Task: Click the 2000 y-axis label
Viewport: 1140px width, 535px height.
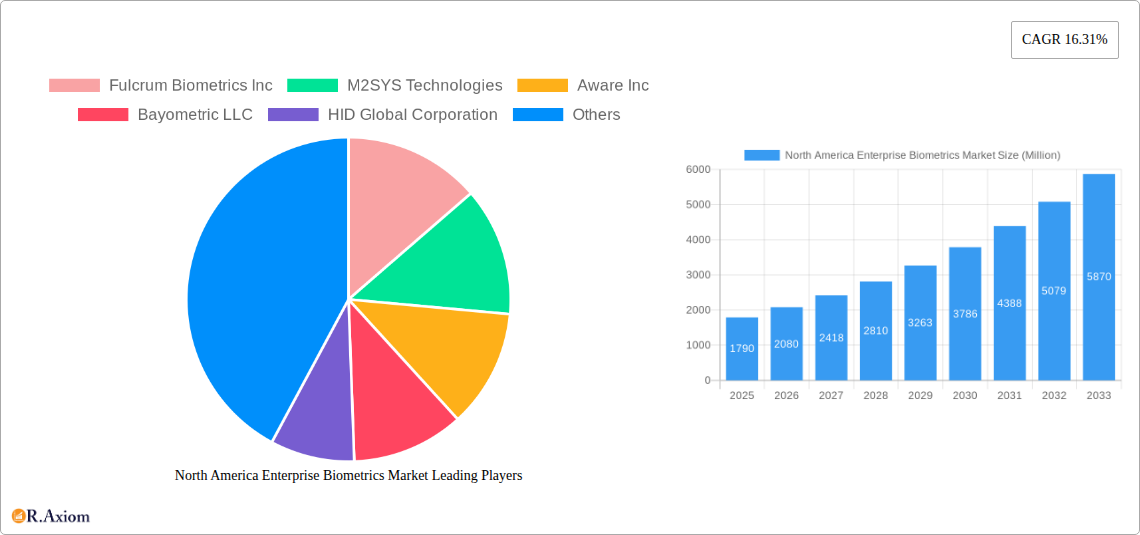Action: pos(698,310)
